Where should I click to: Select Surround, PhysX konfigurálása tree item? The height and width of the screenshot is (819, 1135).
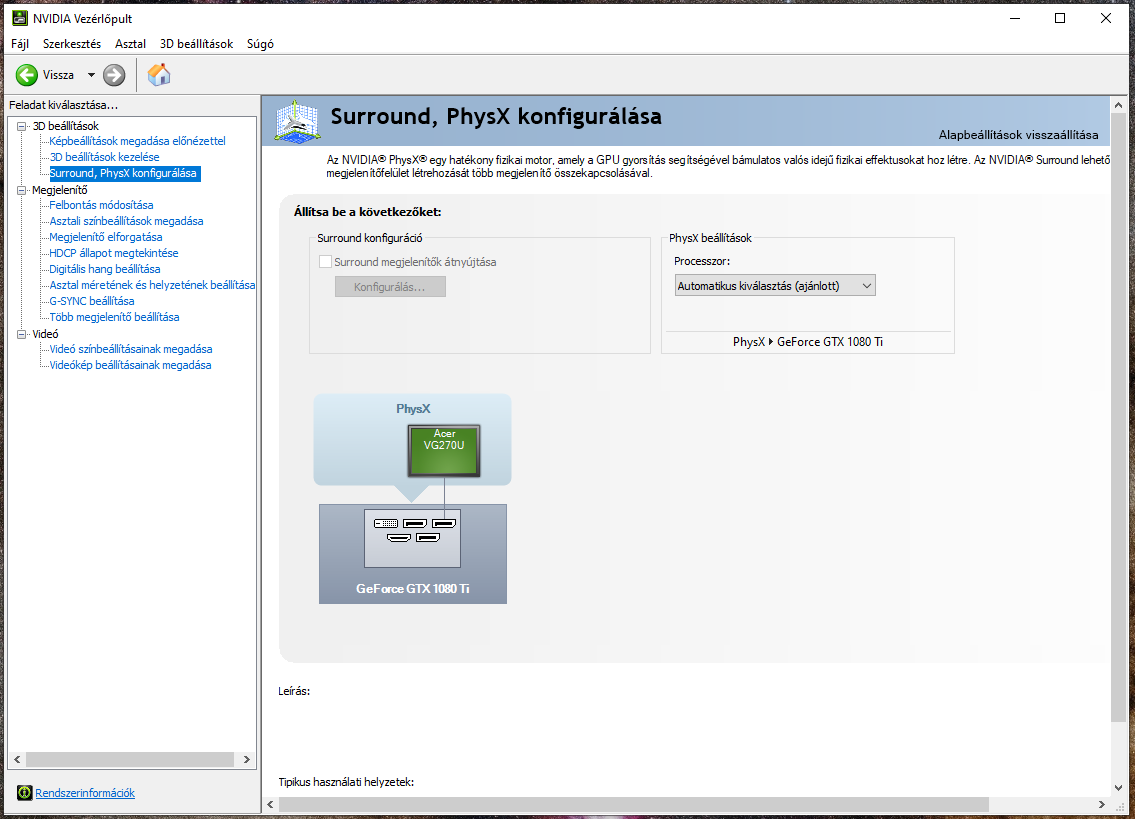pyautogui.click(x=123, y=173)
